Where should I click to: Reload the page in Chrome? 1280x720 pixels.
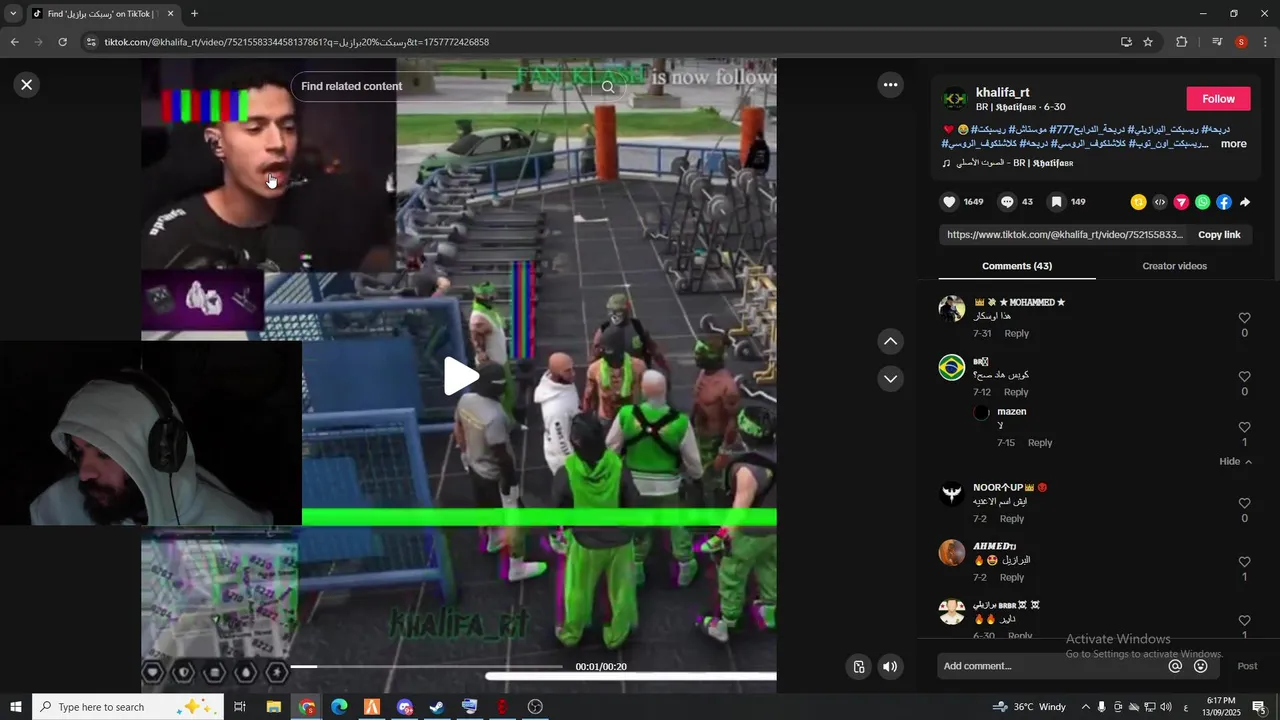(x=62, y=42)
